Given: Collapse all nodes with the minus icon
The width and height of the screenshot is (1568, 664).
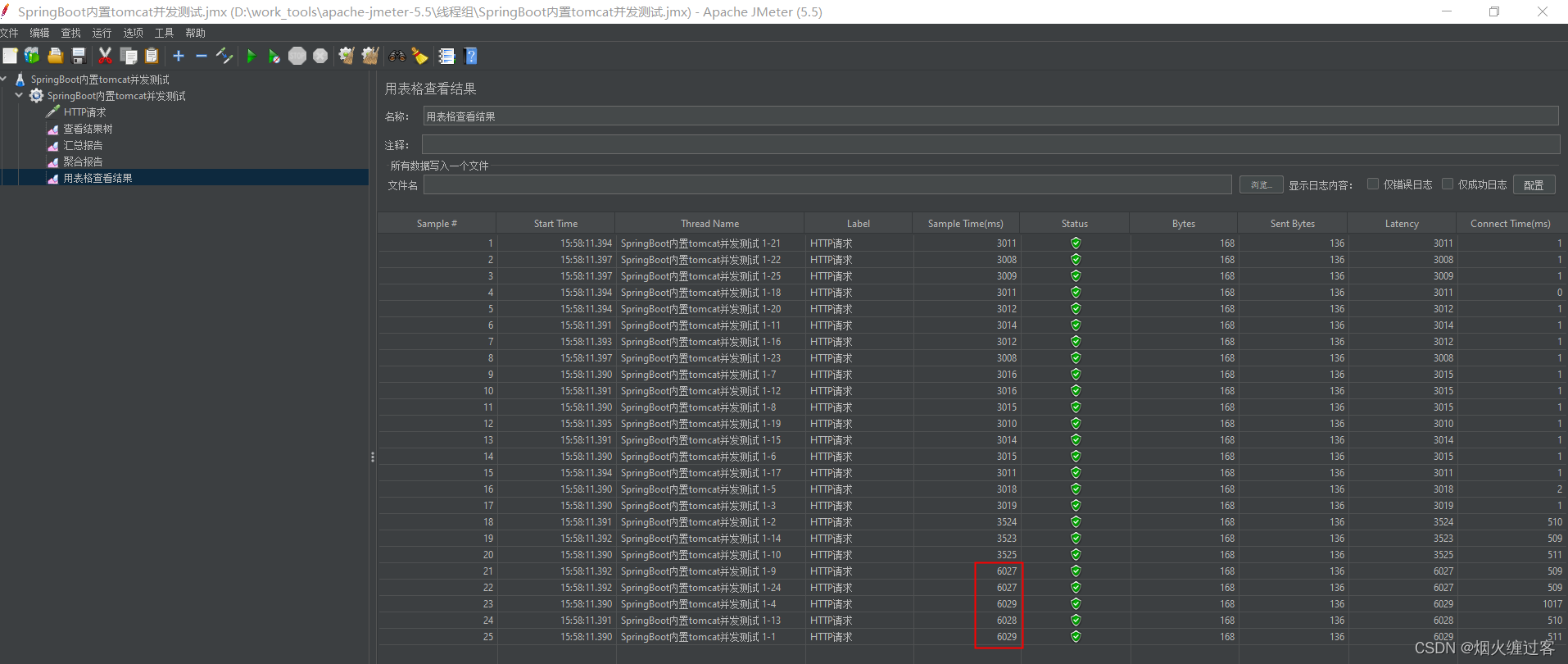Looking at the screenshot, I should tap(202, 56).
